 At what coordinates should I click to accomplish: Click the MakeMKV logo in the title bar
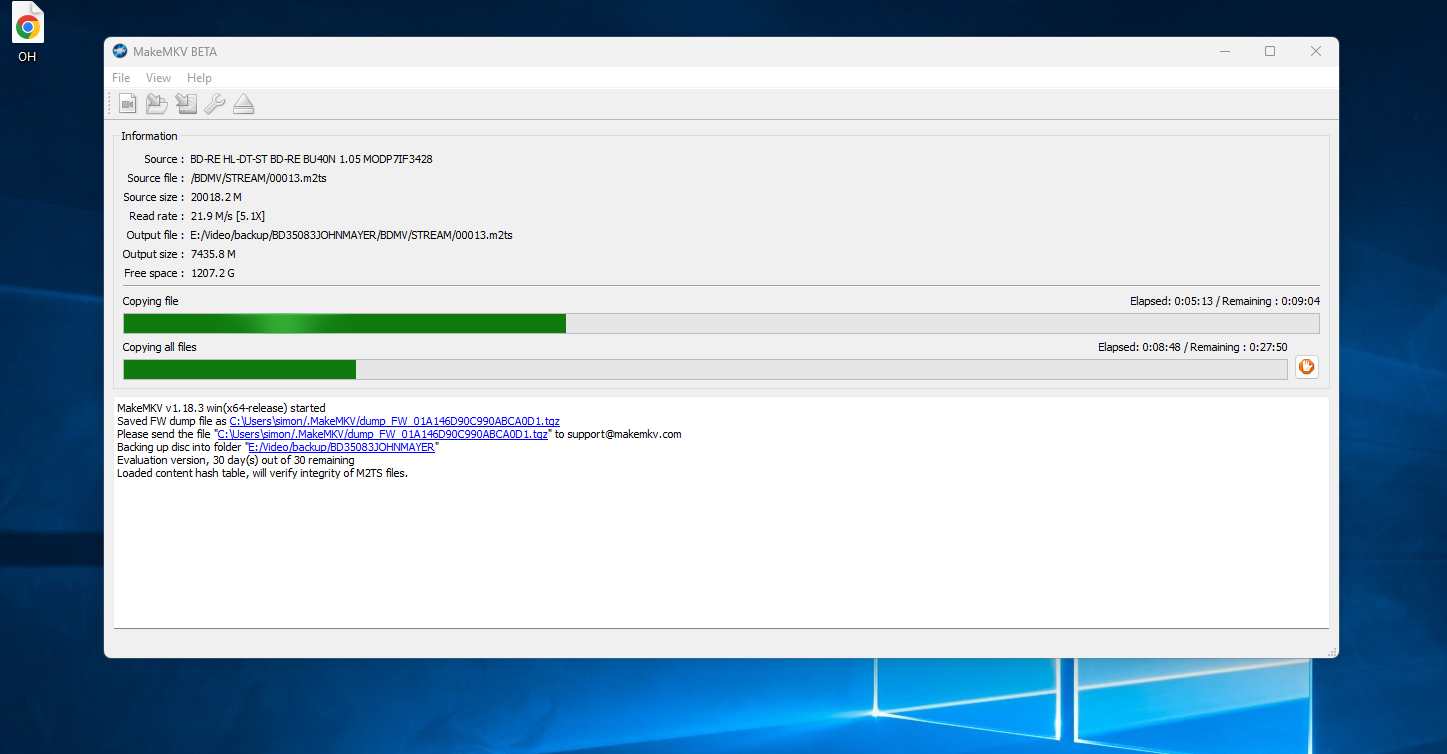pos(120,52)
